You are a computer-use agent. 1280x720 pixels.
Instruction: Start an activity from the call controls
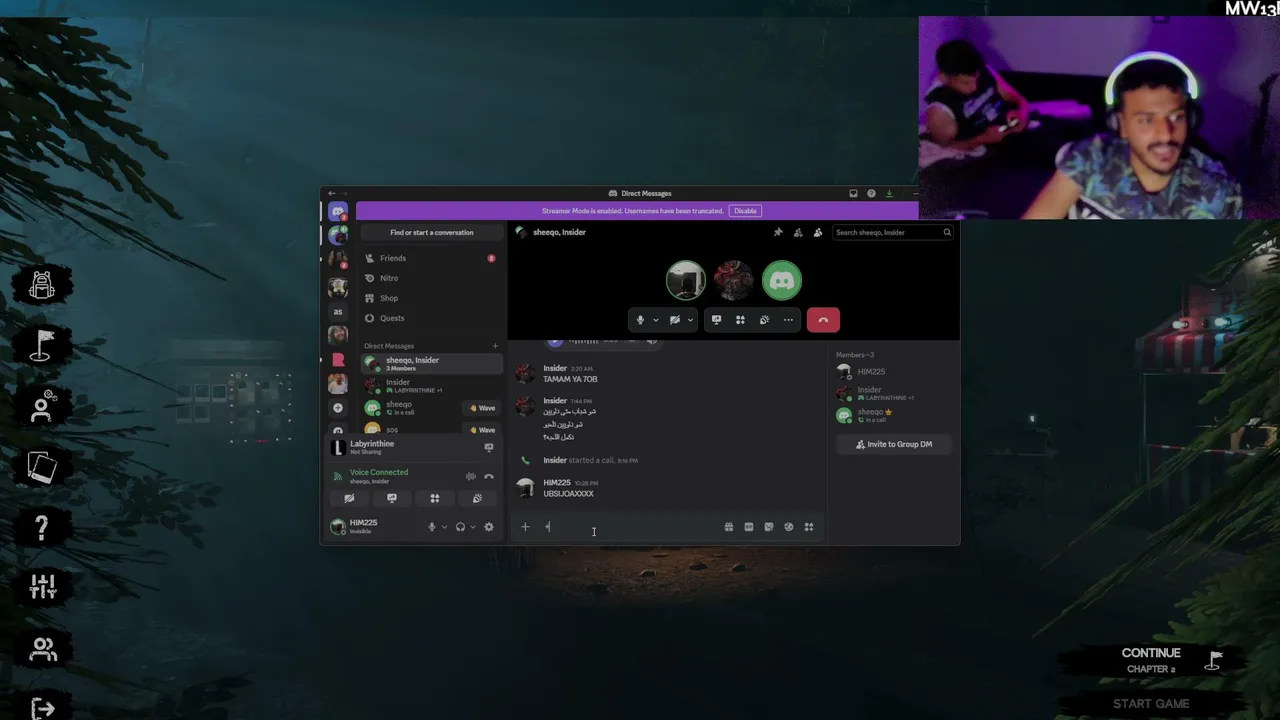740,320
